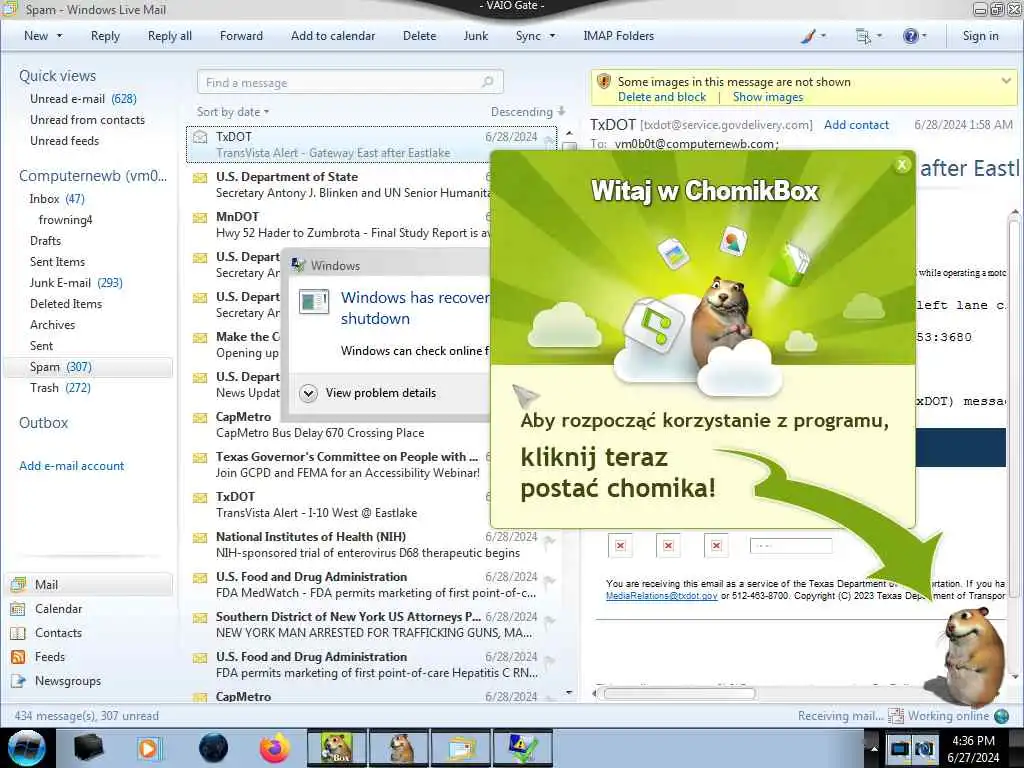This screenshot has width=1024, height=768.
Task: Flag the NIH message
Action: pyautogui.click(x=550, y=540)
